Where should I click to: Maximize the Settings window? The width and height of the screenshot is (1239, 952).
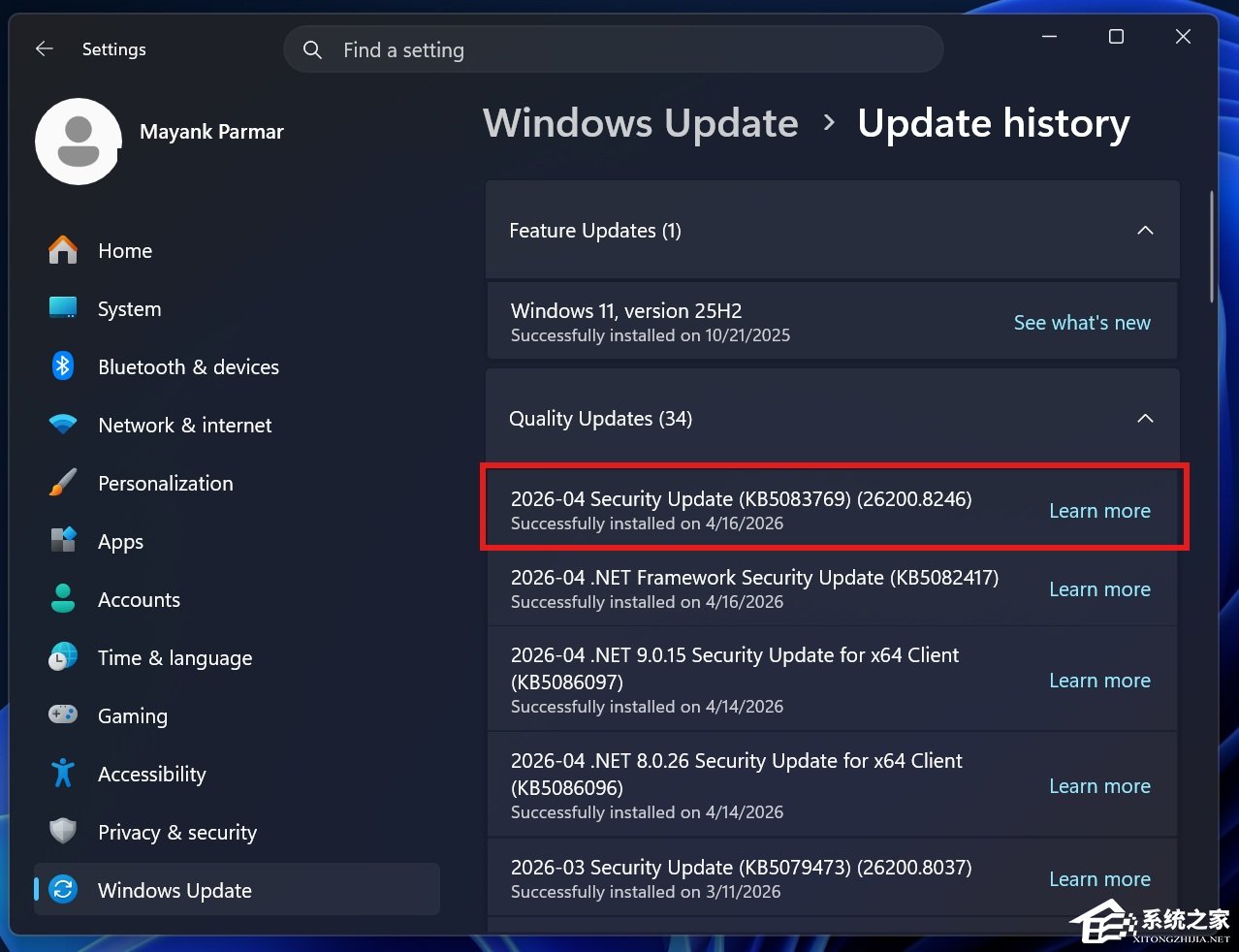tap(1116, 37)
